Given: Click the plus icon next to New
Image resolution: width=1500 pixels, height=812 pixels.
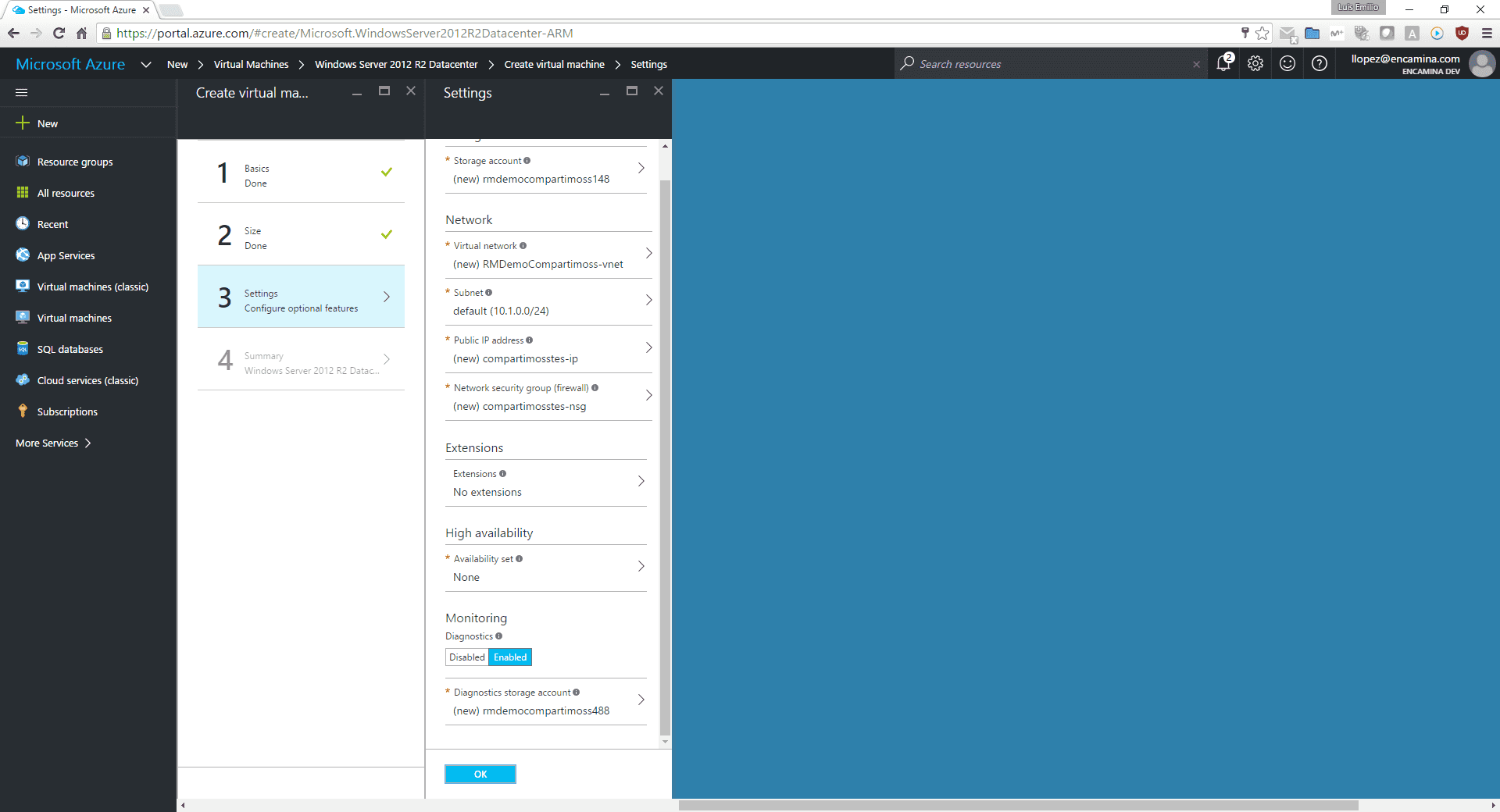Looking at the screenshot, I should coord(23,123).
